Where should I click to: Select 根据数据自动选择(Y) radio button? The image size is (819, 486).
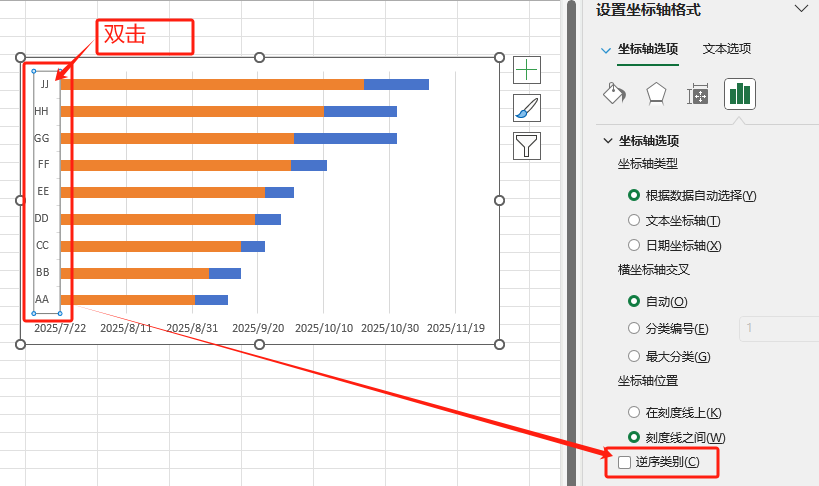point(634,195)
